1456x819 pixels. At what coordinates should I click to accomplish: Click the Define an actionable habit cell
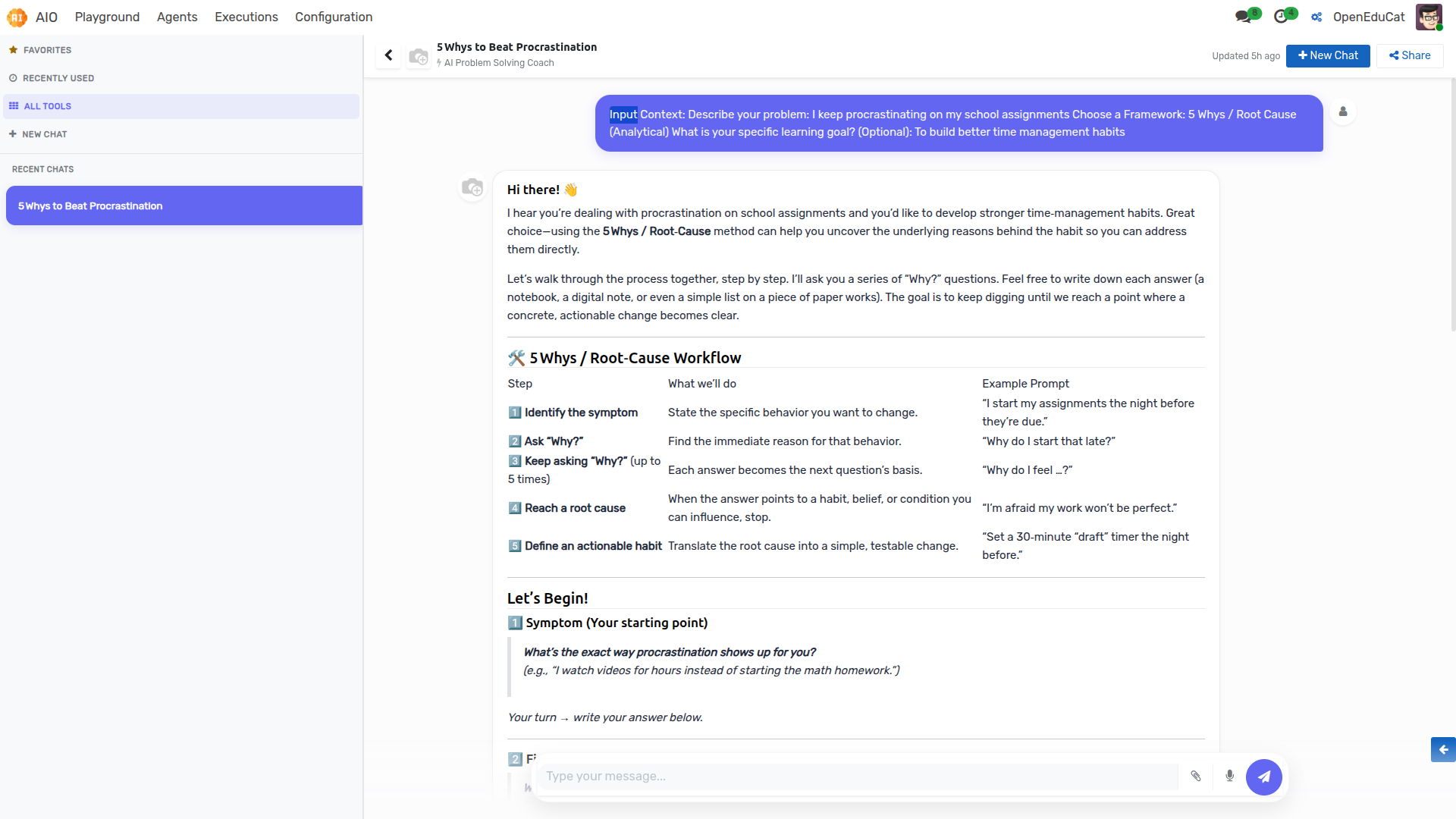(x=585, y=546)
